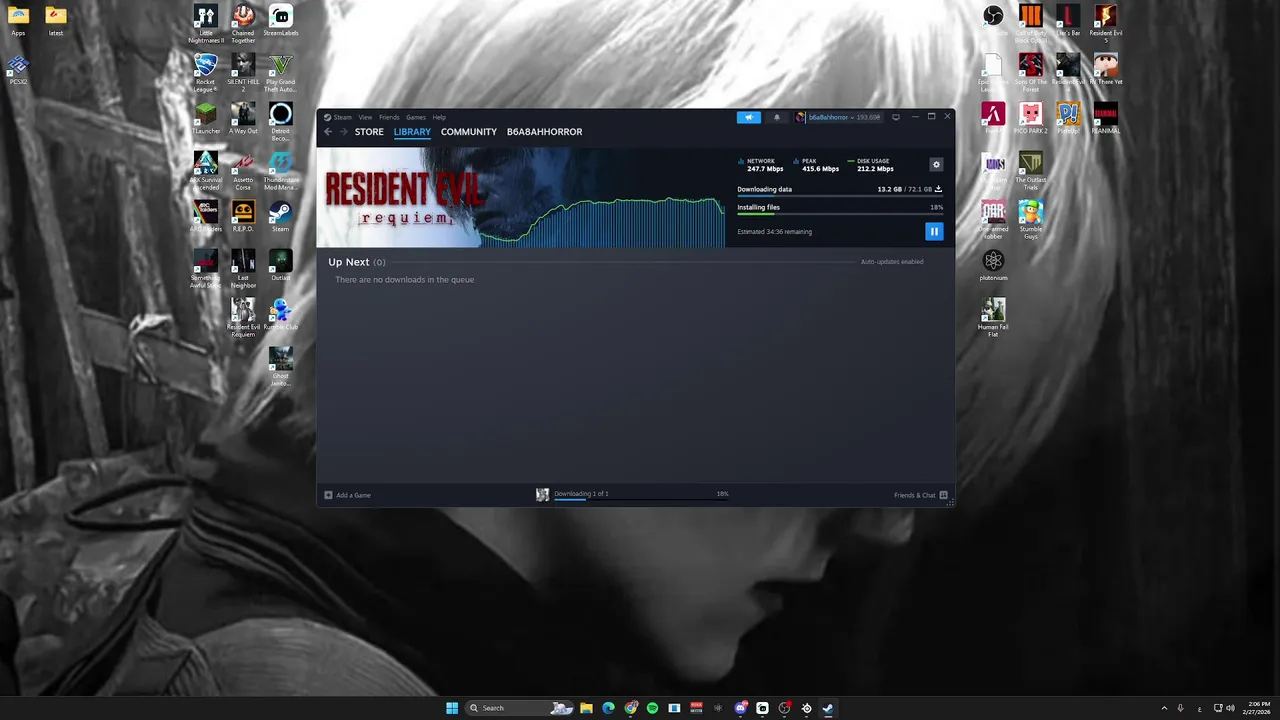Viewport: 1280px width, 720px height.
Task: Select PICO PARK 2 desktop icon
Action: (x=1031, y=118)
